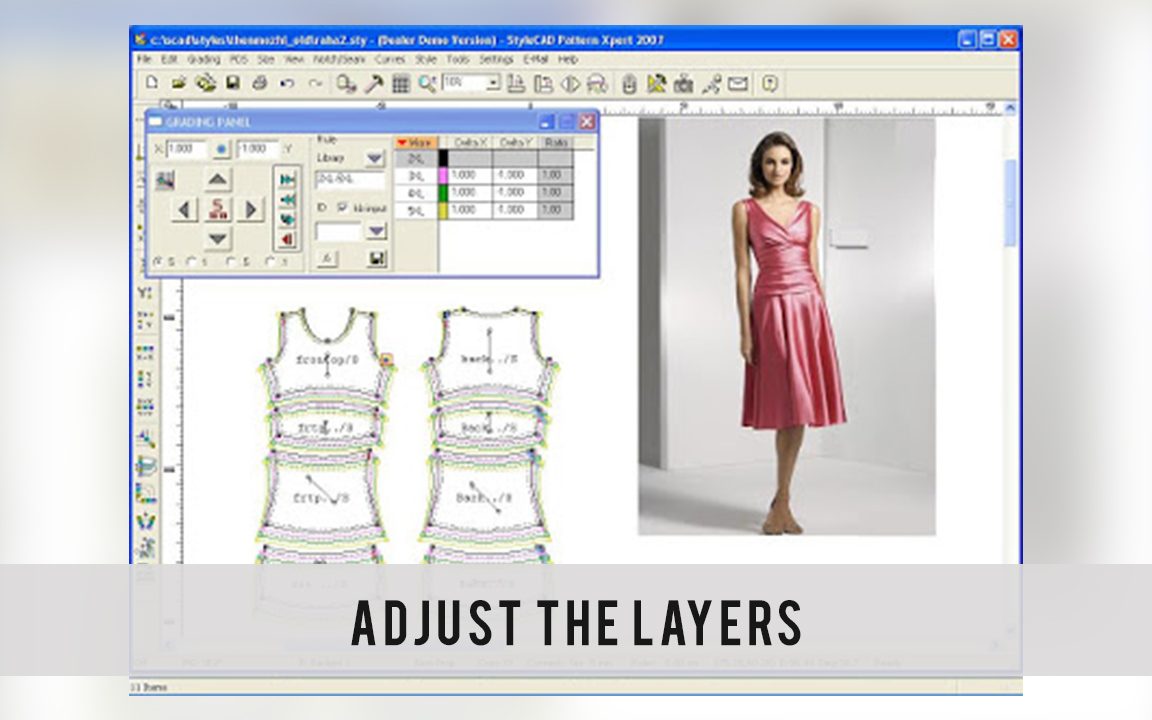Select the first radio button in Grading Panel

tap(158, 262)
